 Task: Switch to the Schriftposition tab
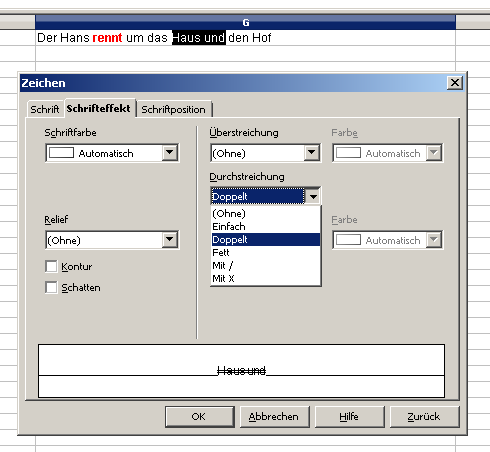pos(173,109)
